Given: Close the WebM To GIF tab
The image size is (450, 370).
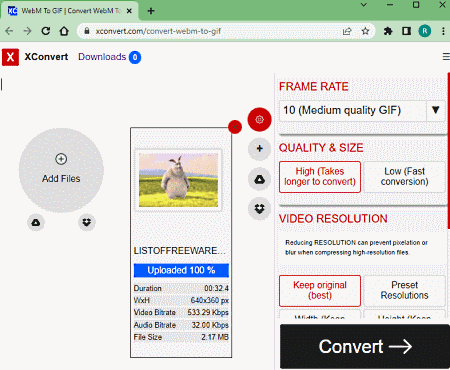Looking at the screenshot, I should click(129, 11).
